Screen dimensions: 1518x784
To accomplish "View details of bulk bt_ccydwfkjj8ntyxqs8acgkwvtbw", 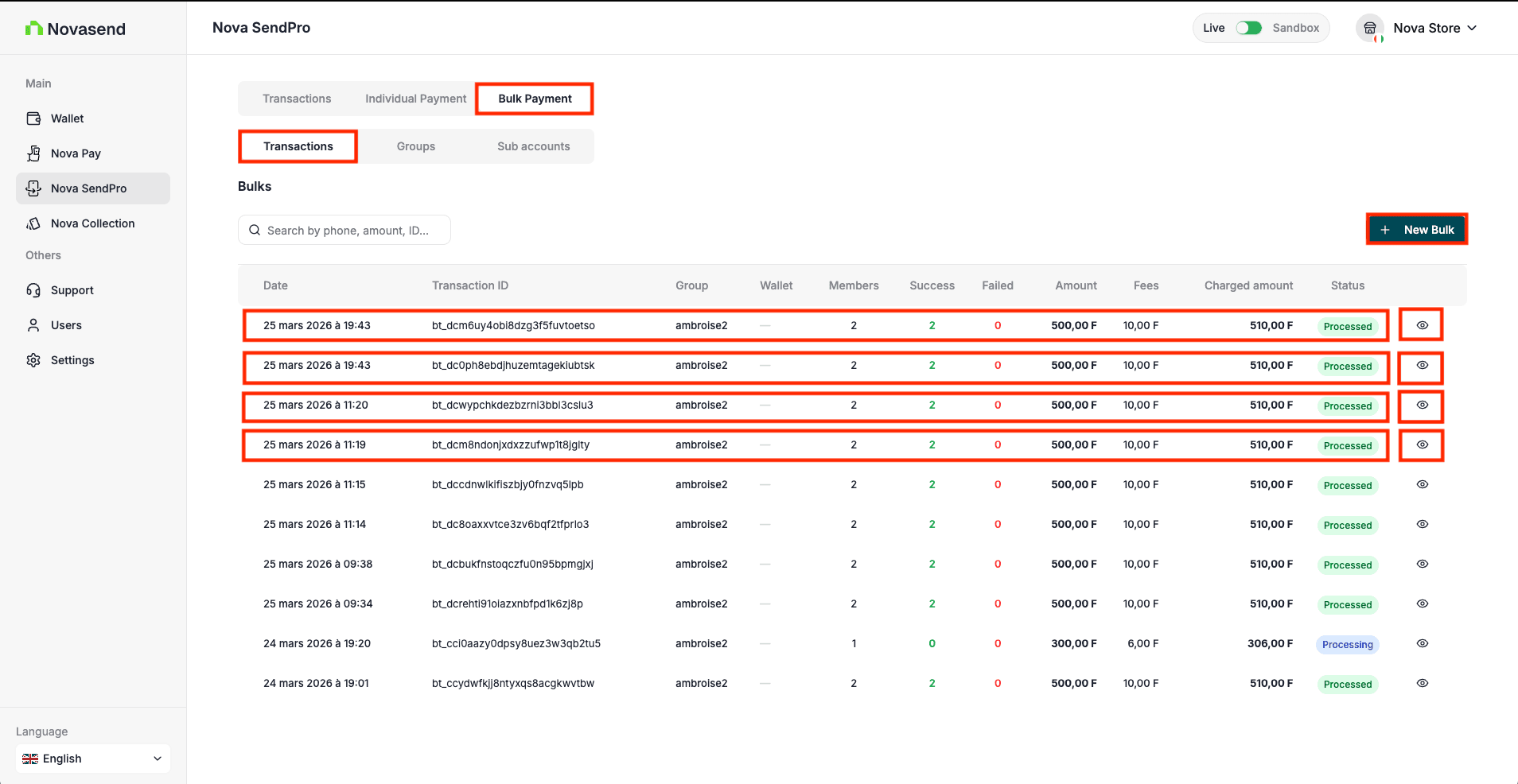I will pyautogui.click(x=1423, y=683).
